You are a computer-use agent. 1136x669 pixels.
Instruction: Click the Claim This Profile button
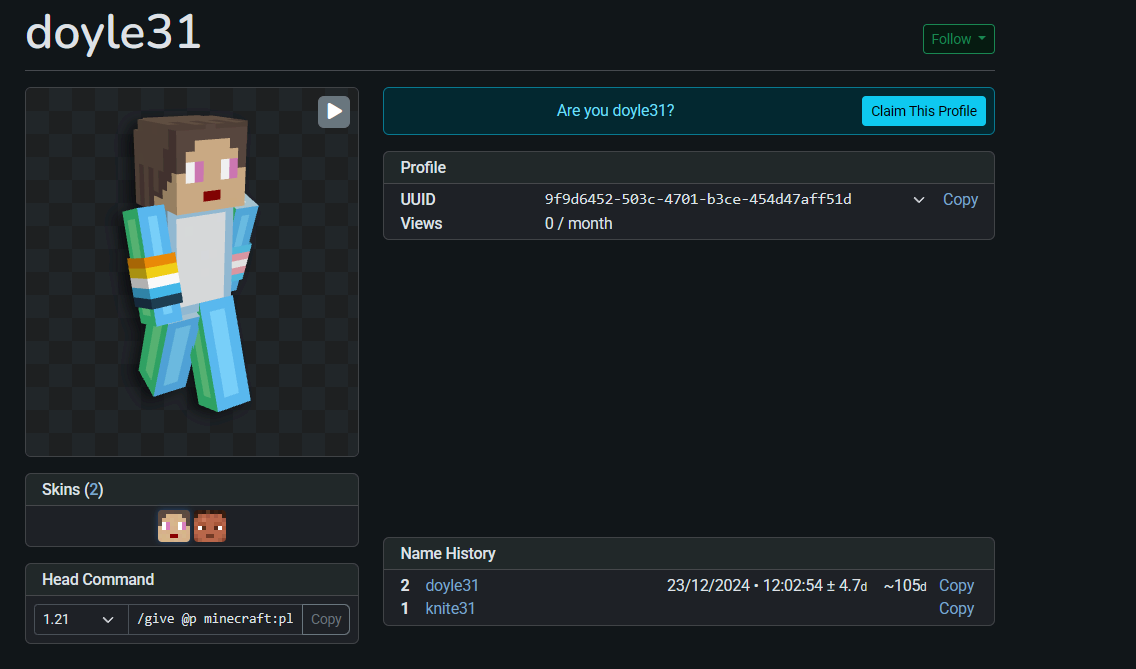pos(923,111)
